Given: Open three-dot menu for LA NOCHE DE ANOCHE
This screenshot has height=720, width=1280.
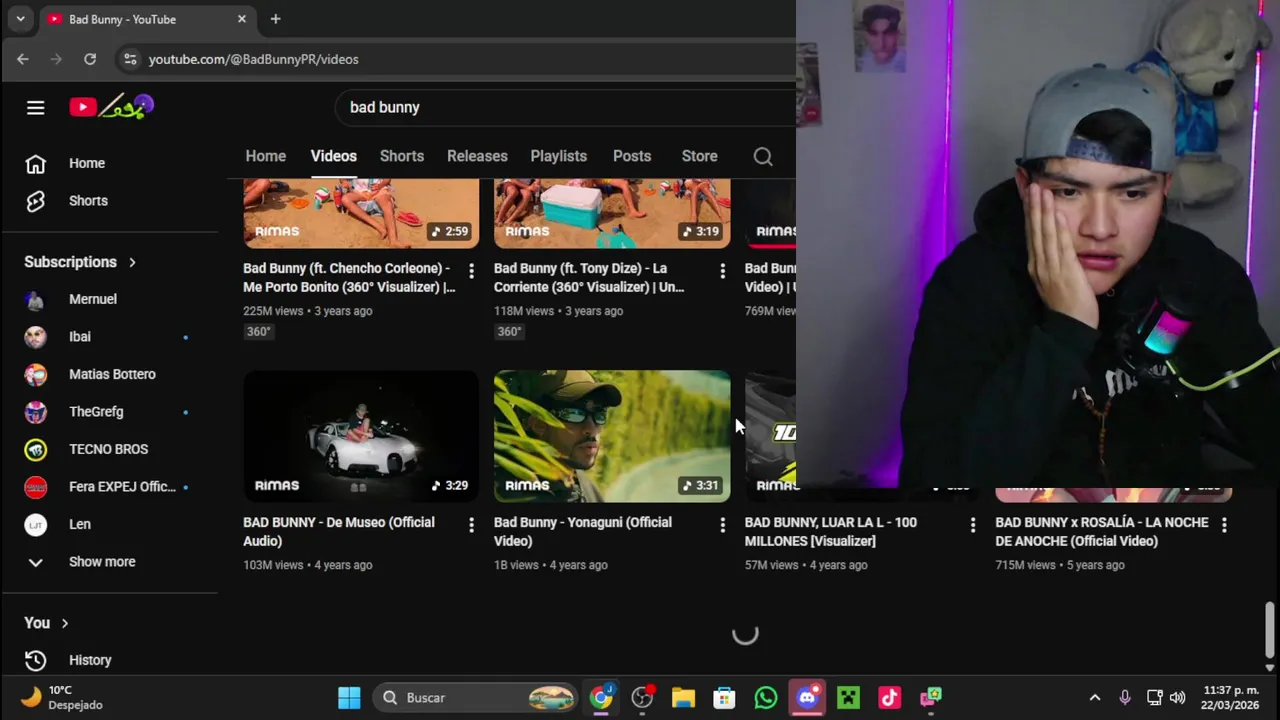Looking at the screenshot, I should (x=1224, y=524).
